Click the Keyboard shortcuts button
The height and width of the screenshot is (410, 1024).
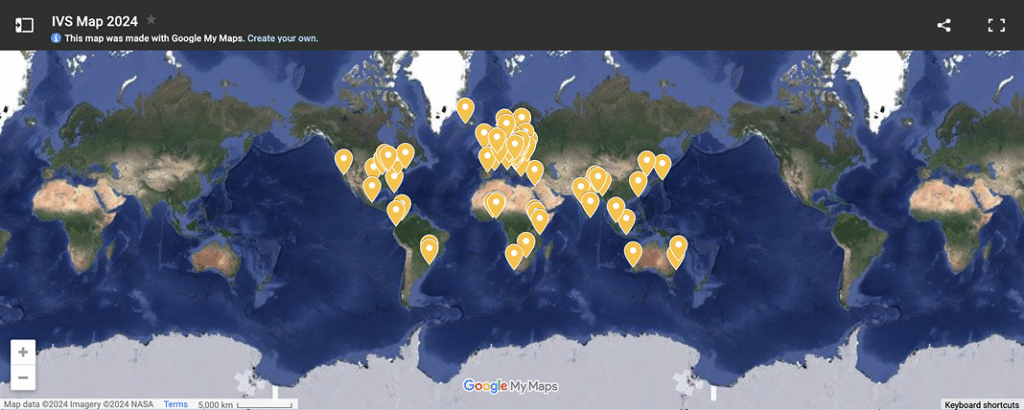(x=981, y=404)
